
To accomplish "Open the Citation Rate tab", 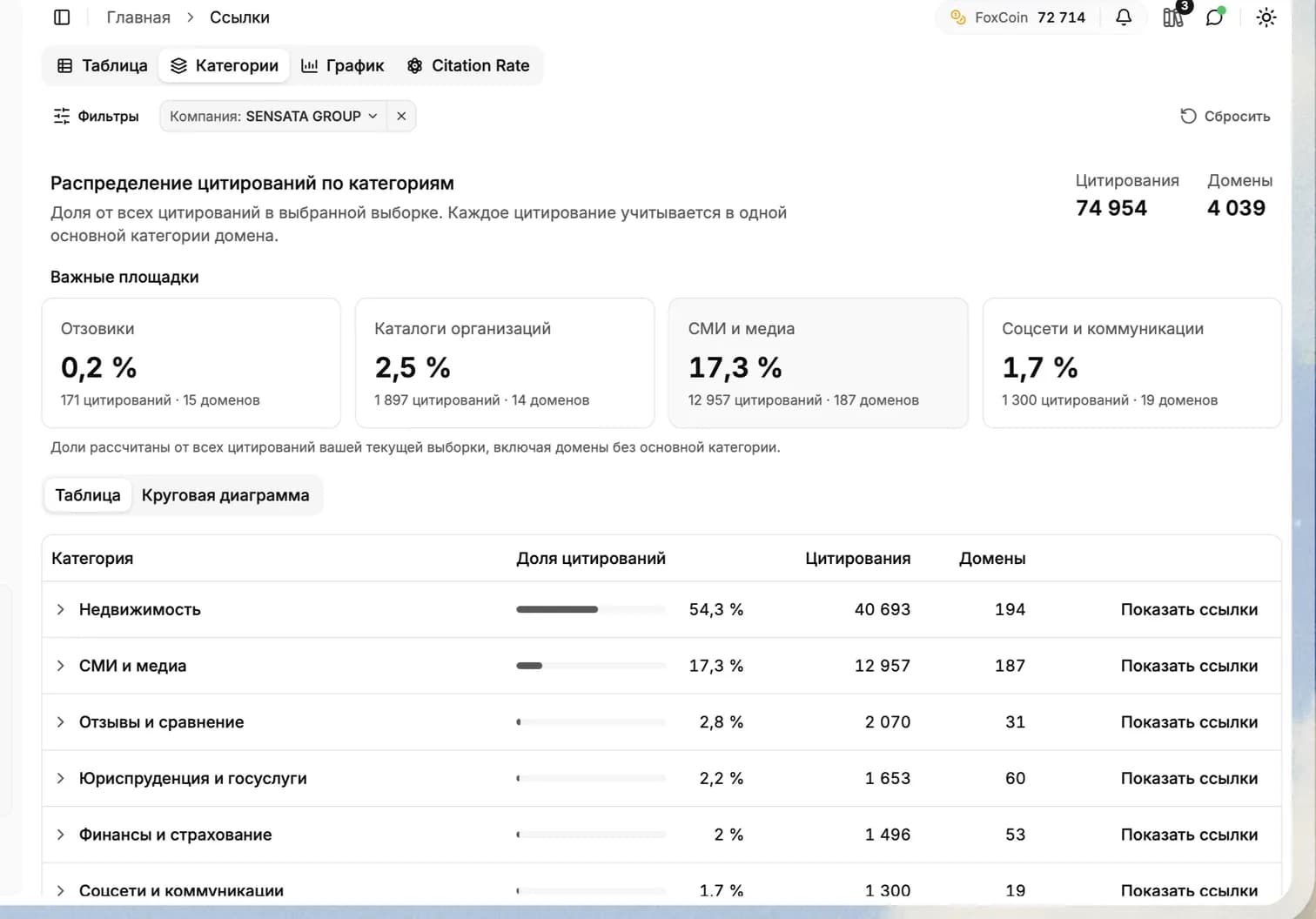I will pyautogui.click(x=468, y=66).
